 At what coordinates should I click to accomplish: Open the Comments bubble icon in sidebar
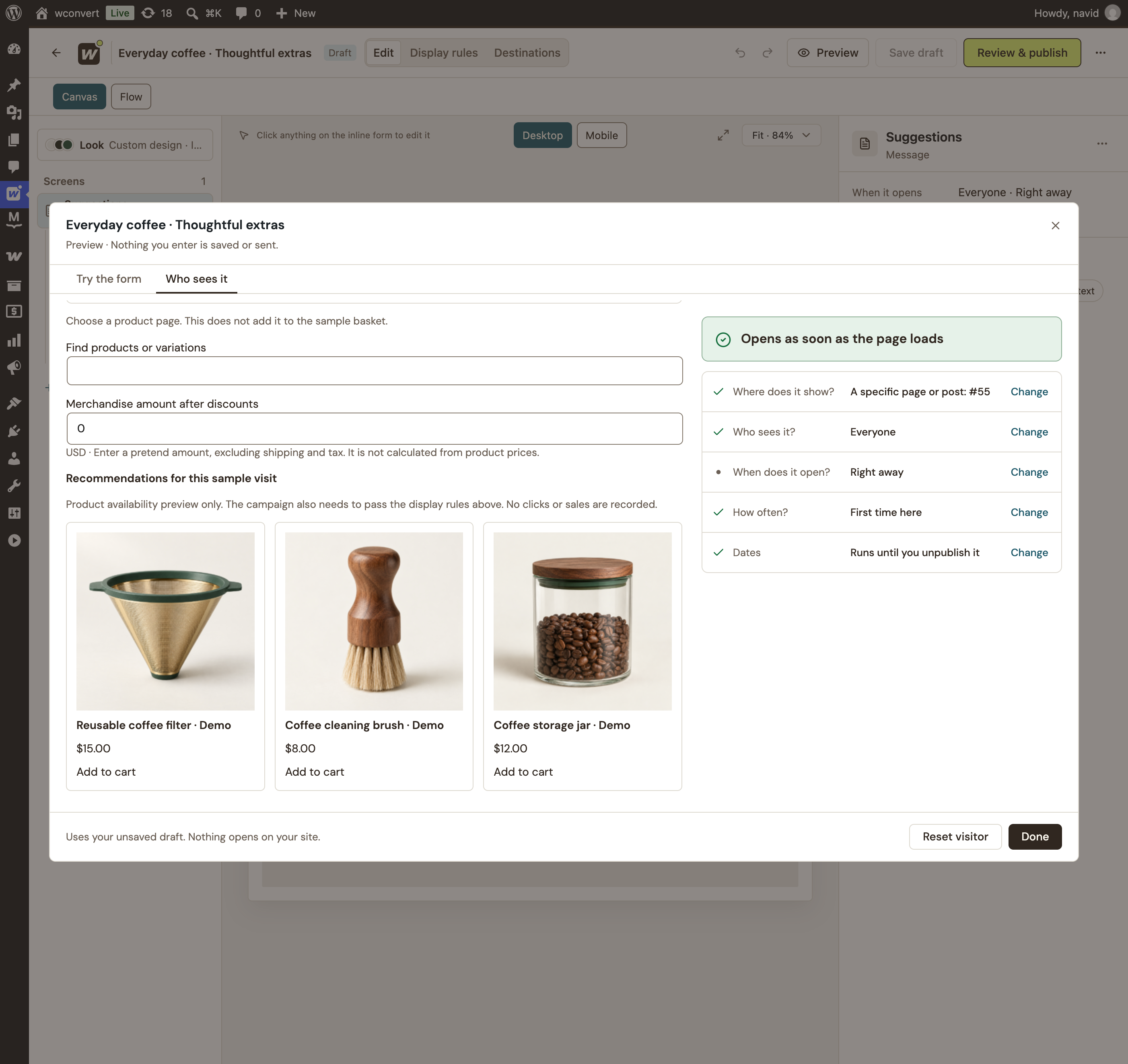pyautogui.click(x=14, y=167)
